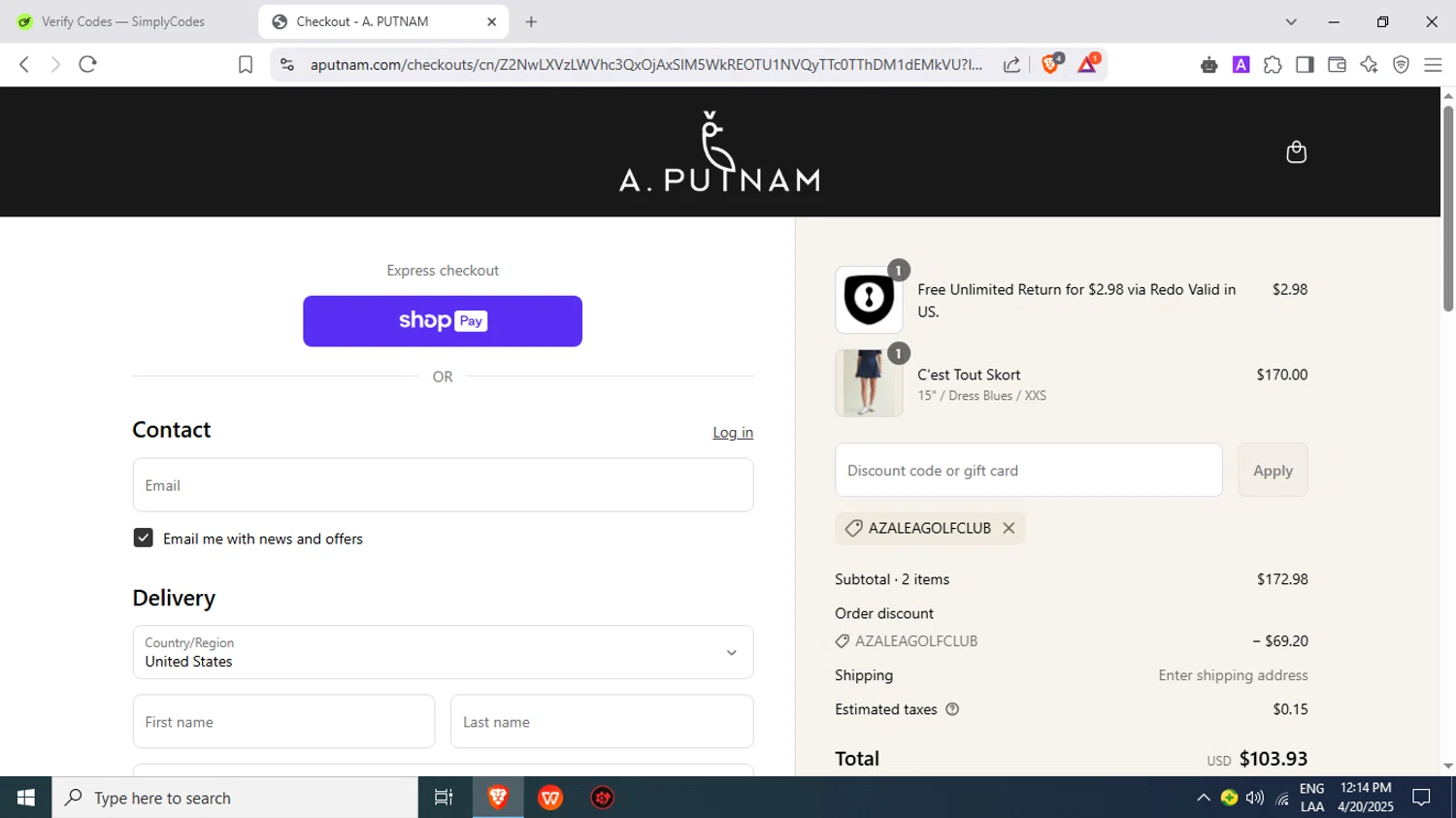Click the share page icon

tap(1011, 64)
